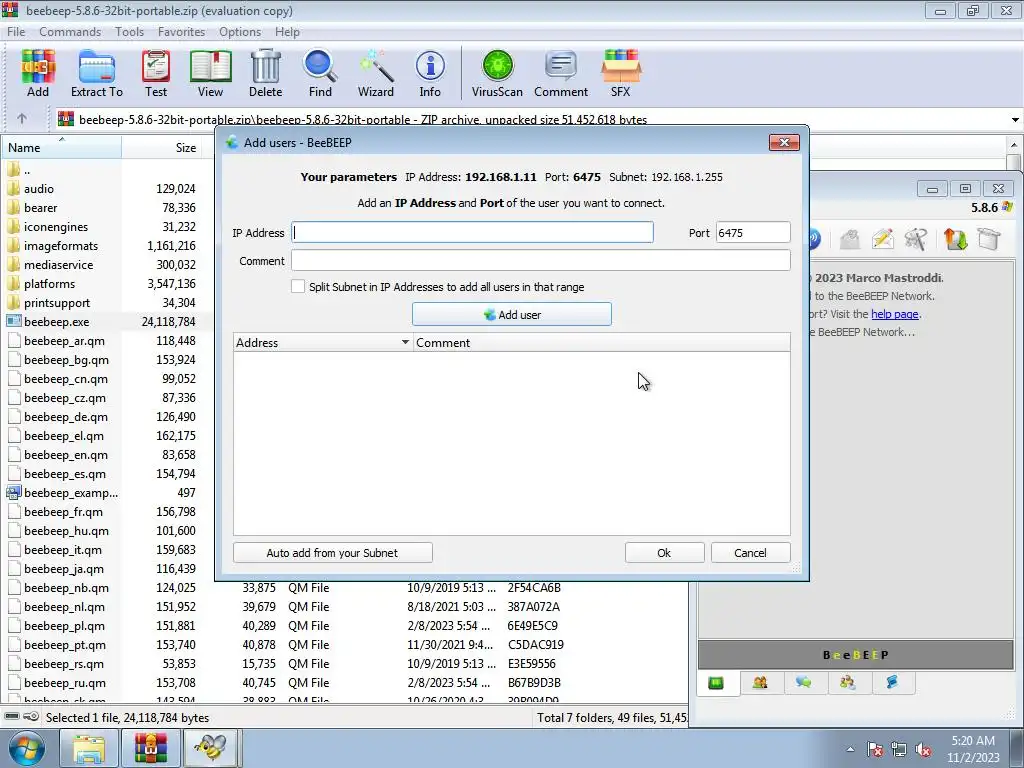Click the greyed envelope icon in BeeBEEP toolbar

pyautogui.click(x=849, y=239)
